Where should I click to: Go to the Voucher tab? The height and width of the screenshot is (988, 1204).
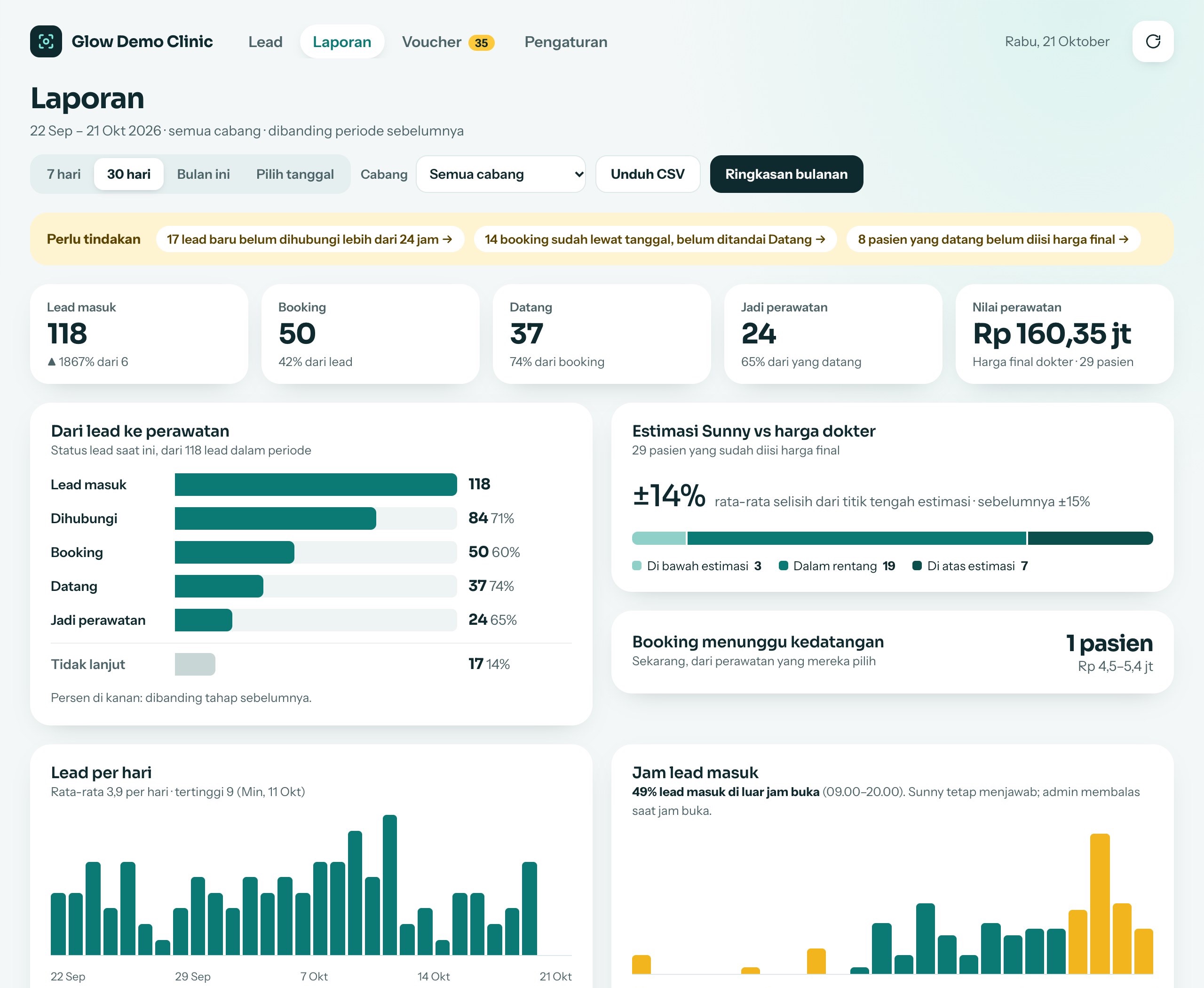448,41
